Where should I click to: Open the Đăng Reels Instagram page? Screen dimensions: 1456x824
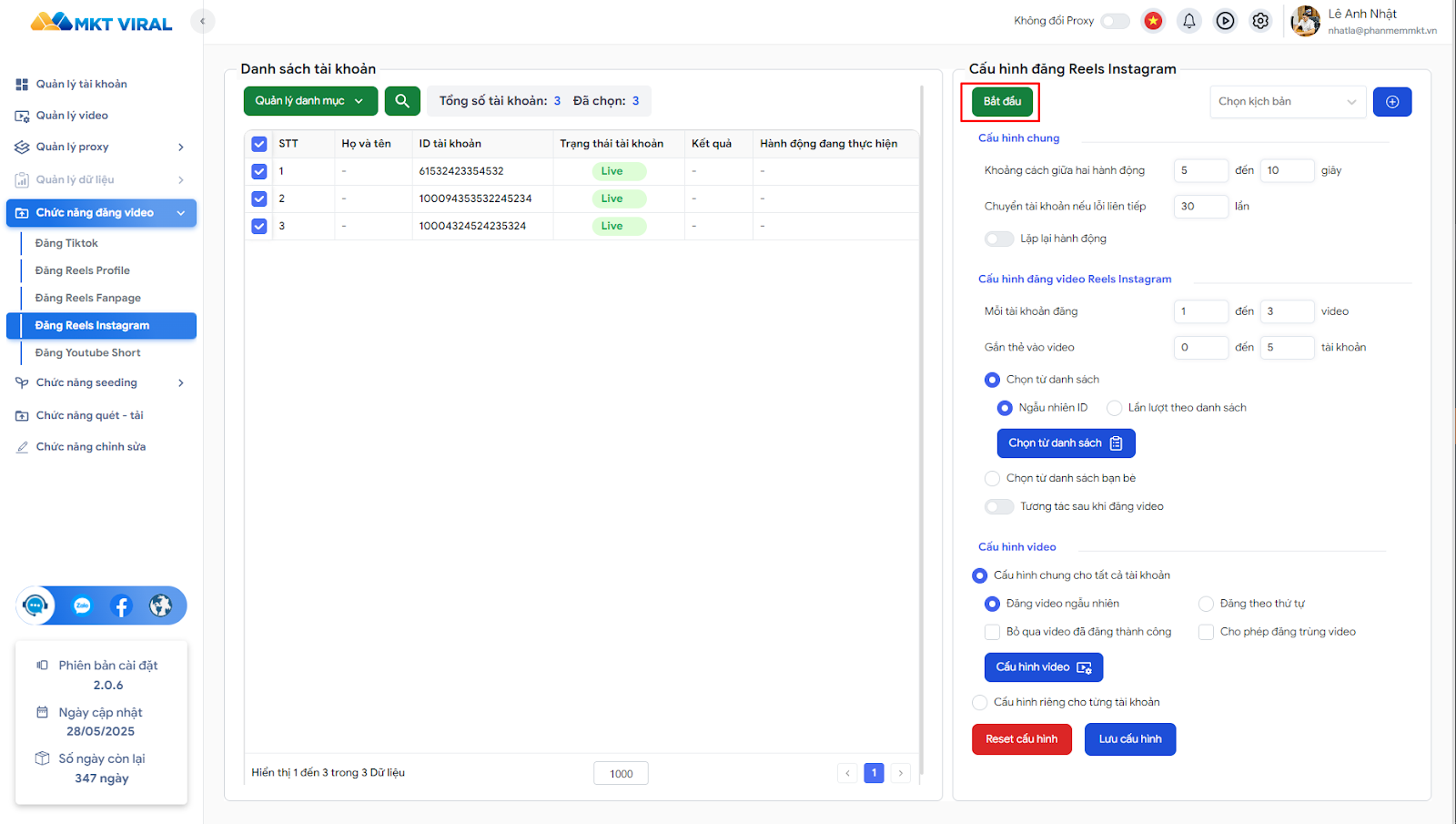point(101,326)
